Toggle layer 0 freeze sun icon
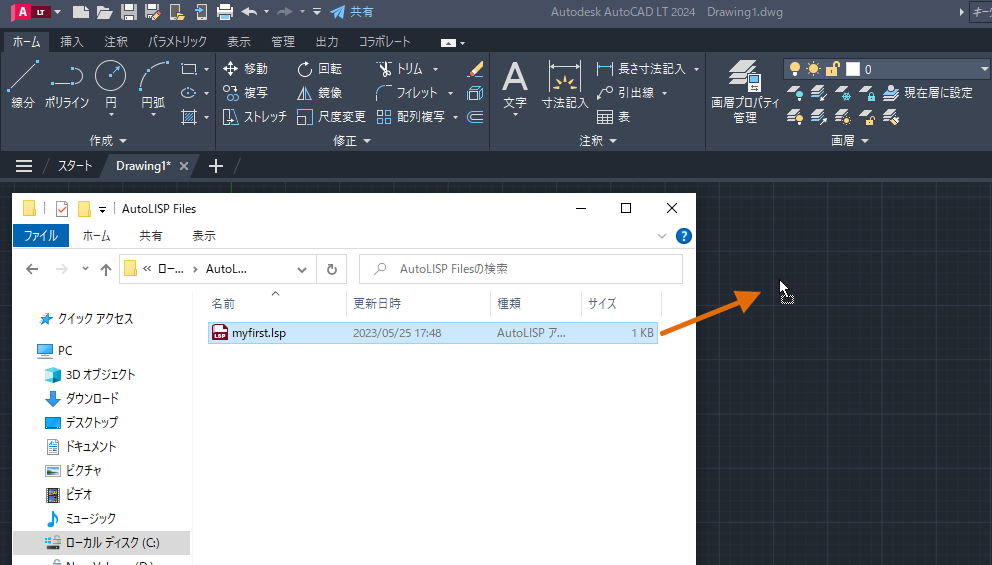 click(x=814, y=69)
